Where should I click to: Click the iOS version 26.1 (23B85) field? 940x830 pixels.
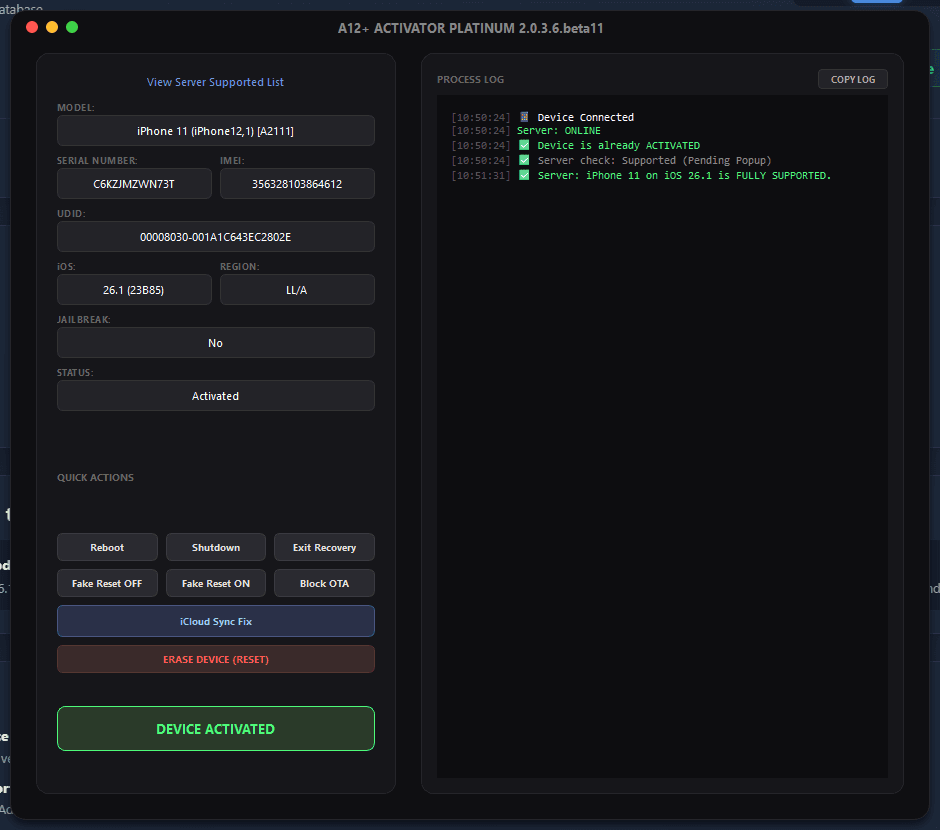point(134,289)
